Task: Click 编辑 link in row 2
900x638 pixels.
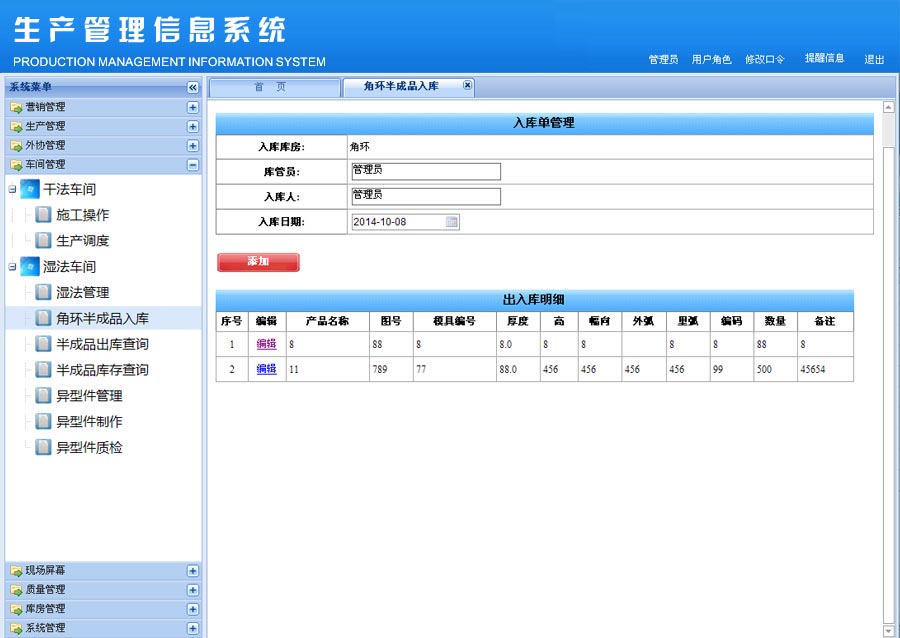Action: [x=266, y=369]
